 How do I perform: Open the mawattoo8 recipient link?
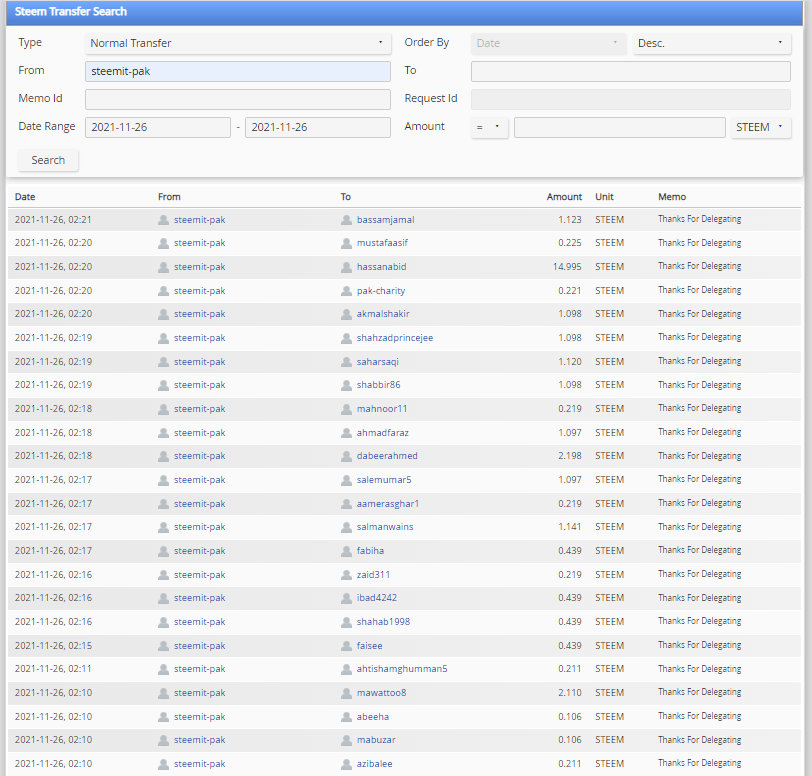tap(381, 693)
